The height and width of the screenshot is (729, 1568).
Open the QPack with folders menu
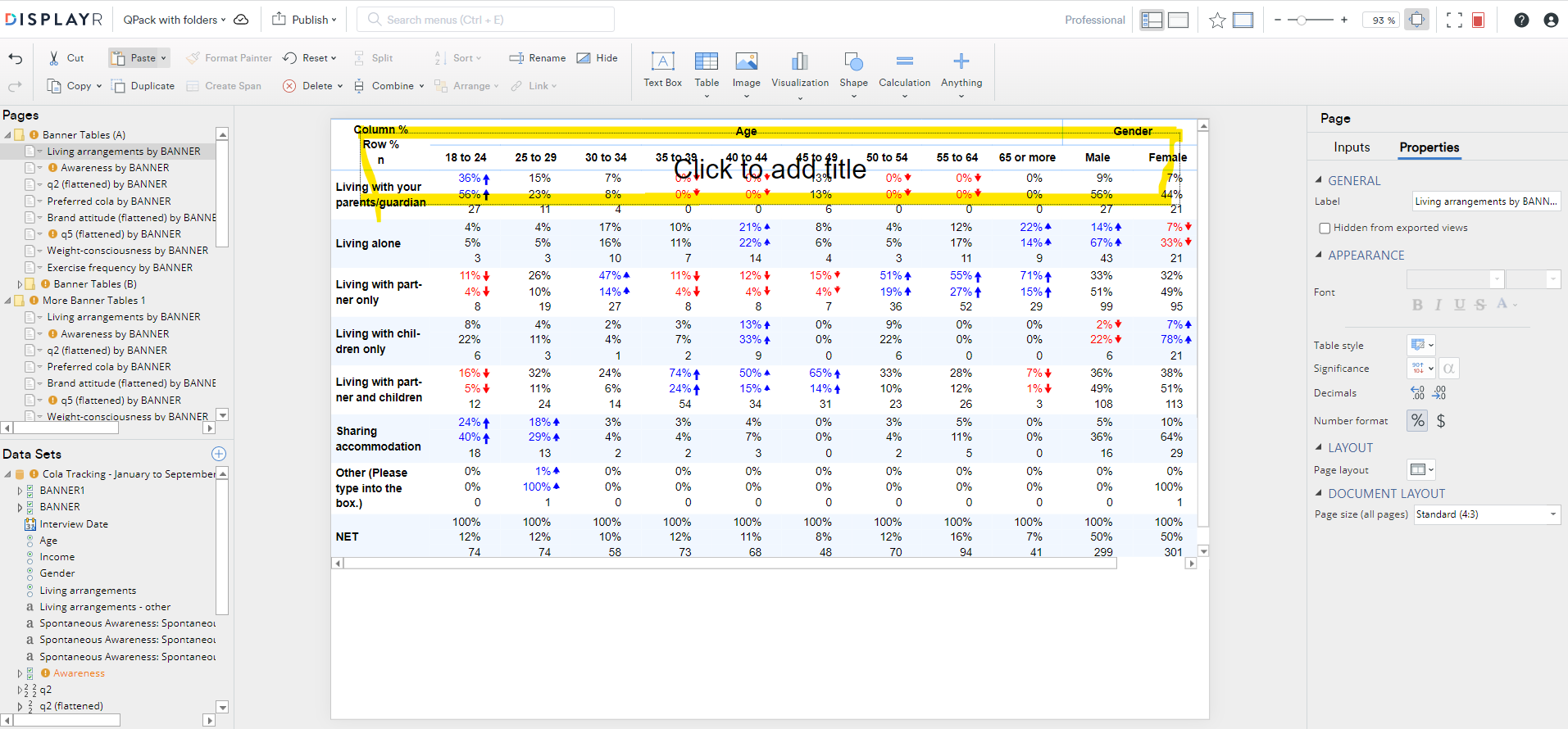pyautogui.click(x=175, y=20)
